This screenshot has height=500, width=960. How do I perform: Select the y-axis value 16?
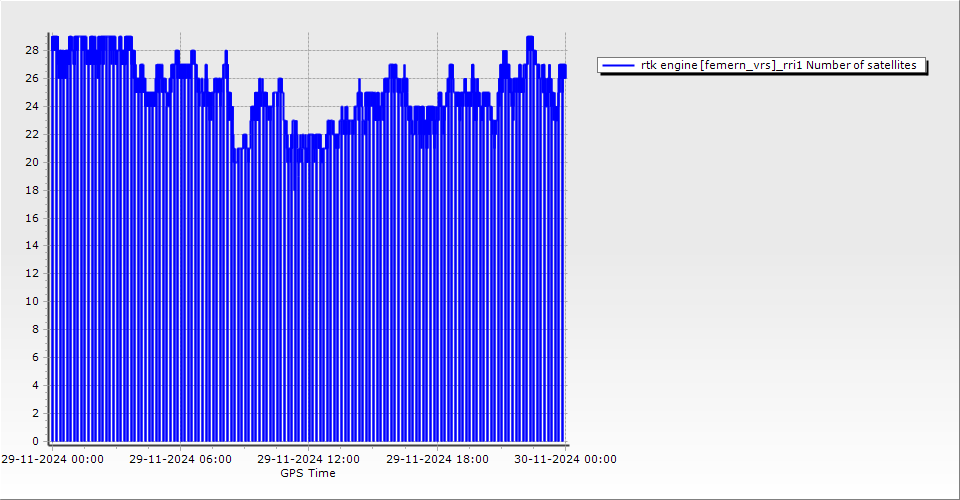pos(32,218)
